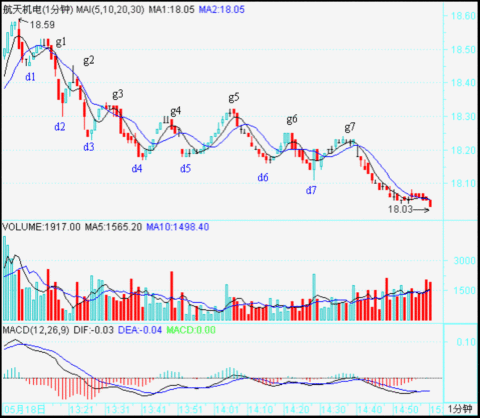Click the VOLUME:1917.00 label
Screen dimensions: 480x418
[41, 227]
